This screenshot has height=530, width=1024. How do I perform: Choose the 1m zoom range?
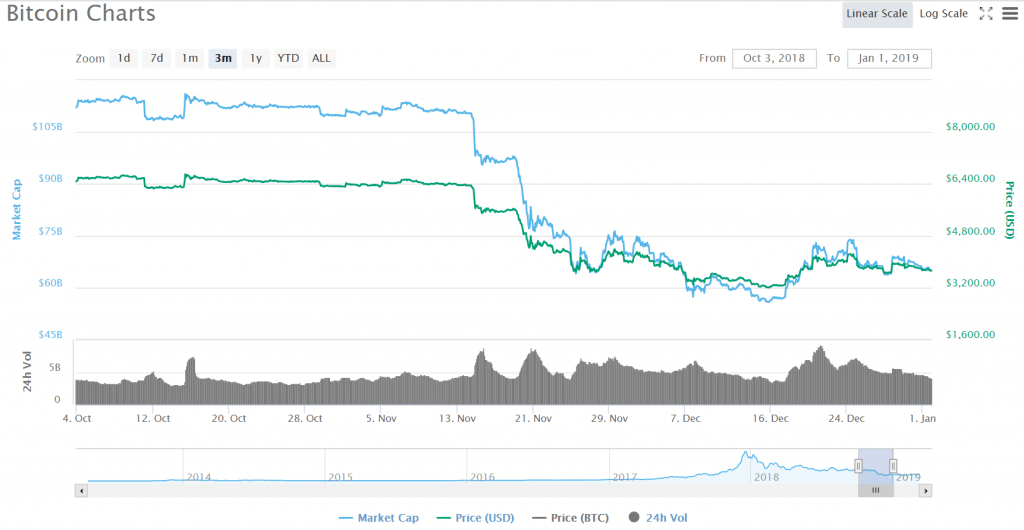(189, 58)
